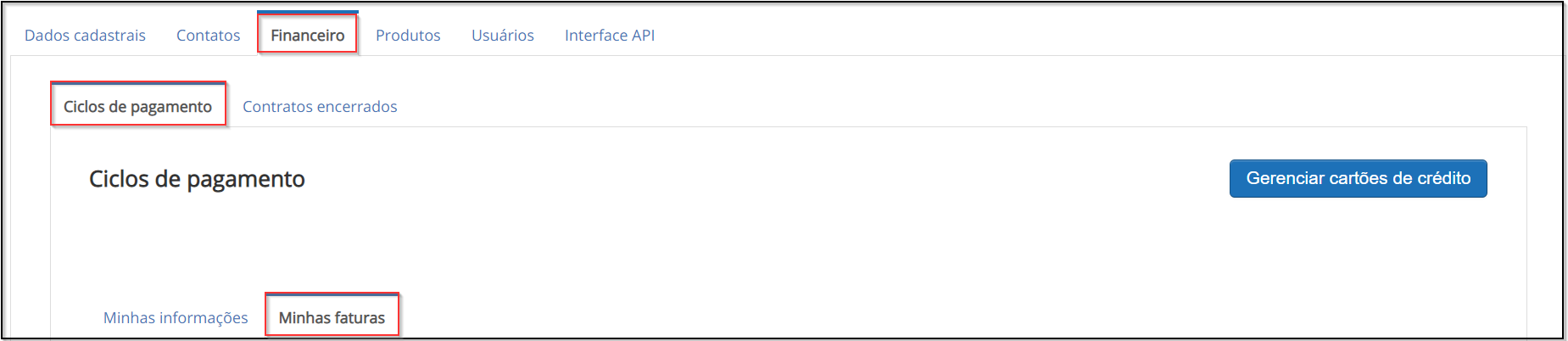Select the Minhas faturas tab

pos(332,317)
